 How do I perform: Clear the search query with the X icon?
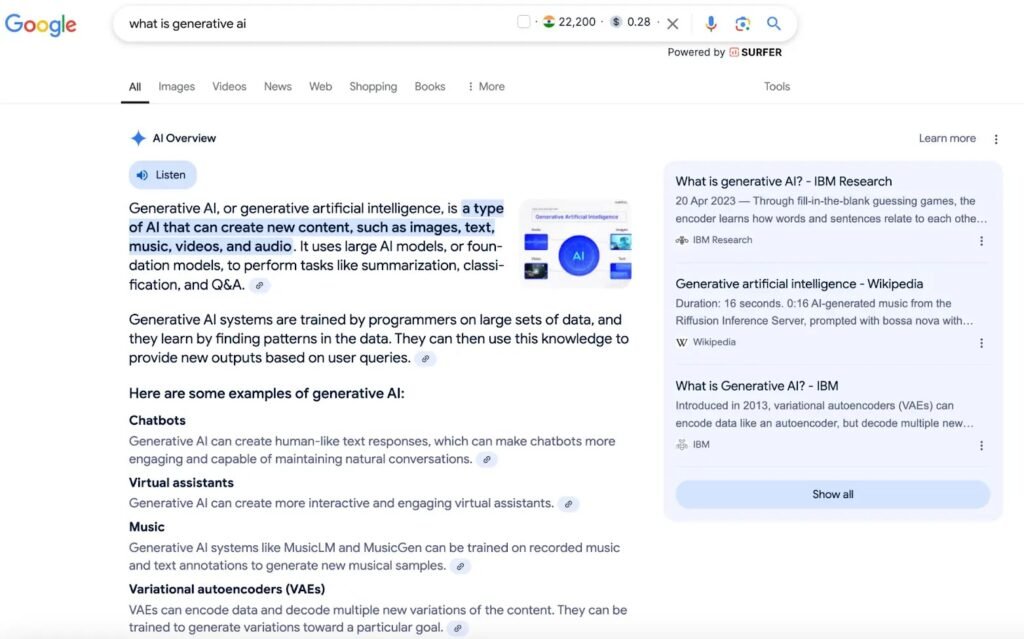click(x=673, y=24)
